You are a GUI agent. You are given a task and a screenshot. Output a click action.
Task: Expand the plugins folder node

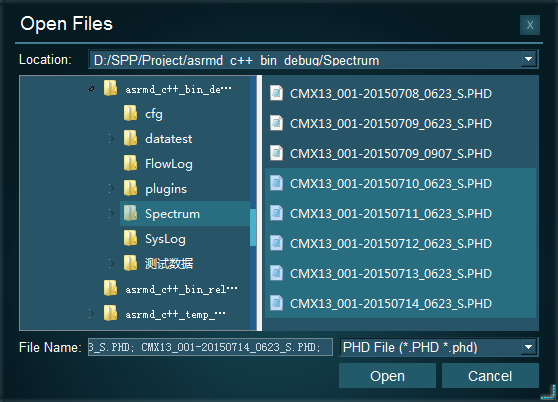click(x=111, y=189)
